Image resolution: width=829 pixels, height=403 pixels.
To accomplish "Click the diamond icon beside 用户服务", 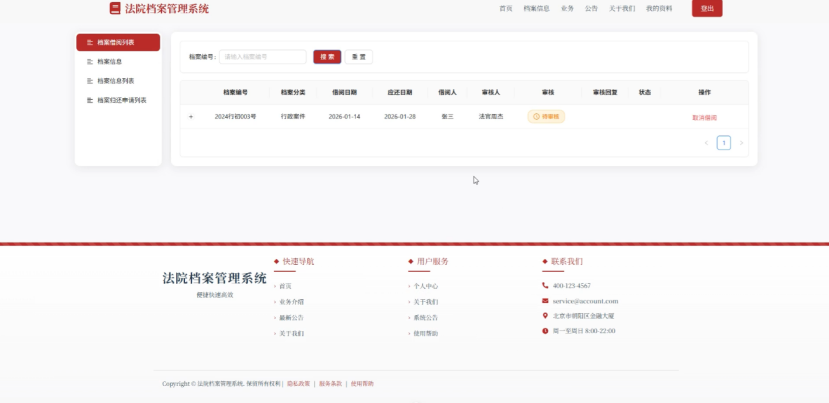I will point(410,261).
